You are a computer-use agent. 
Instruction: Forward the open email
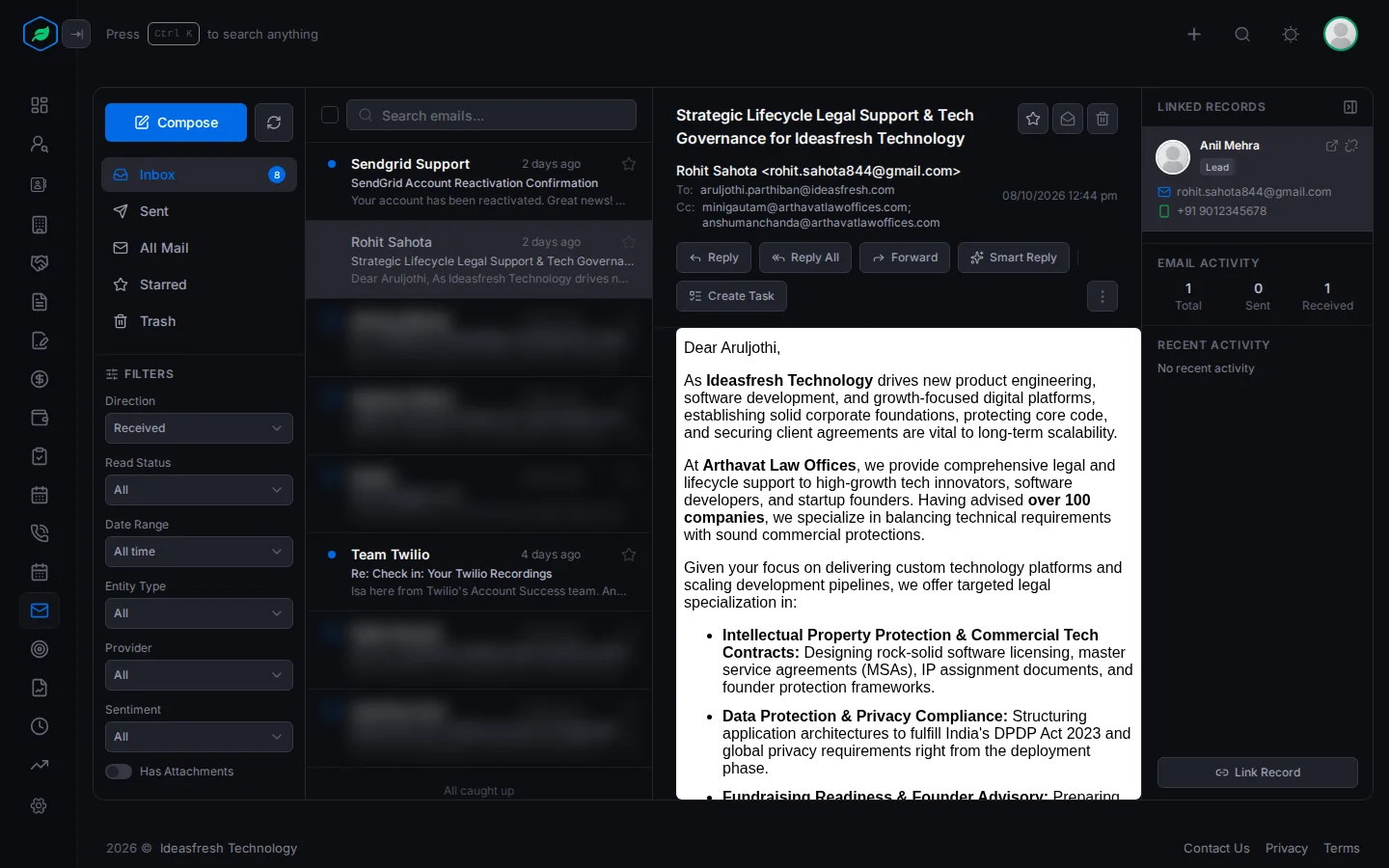coord(905,258)
